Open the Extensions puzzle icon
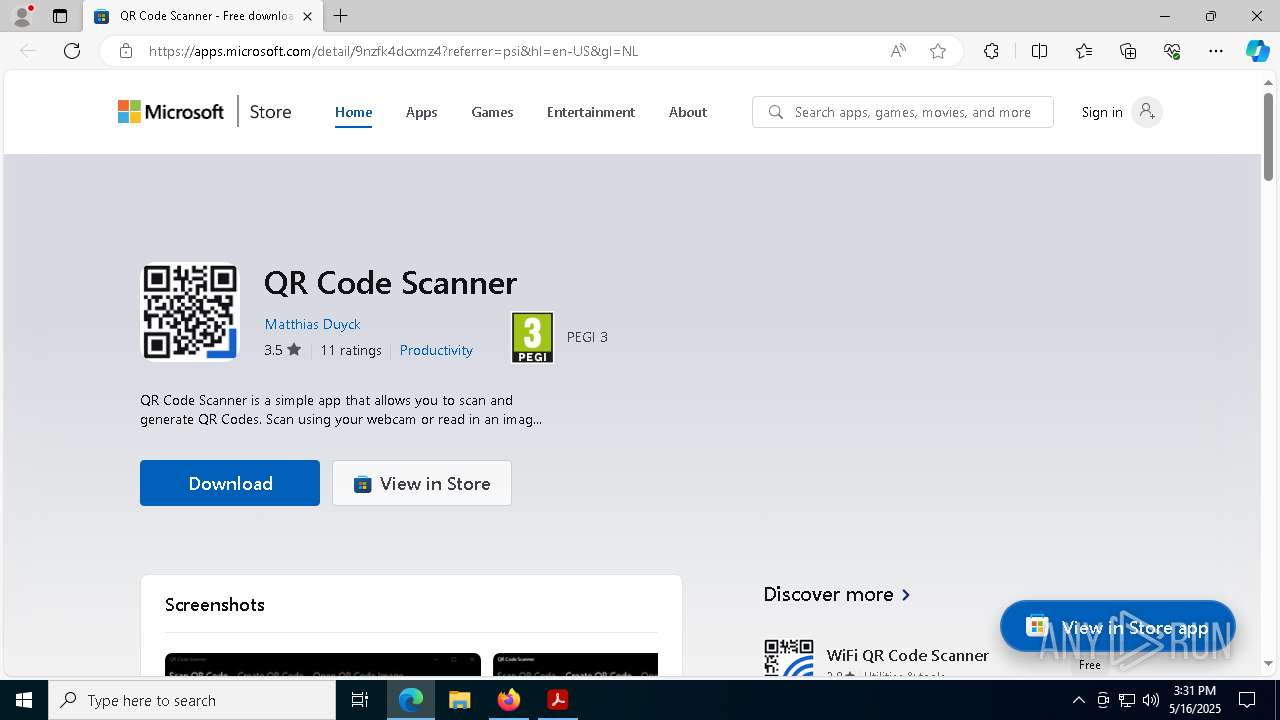Screen dimensions: 1280x720 pos(991,51)
